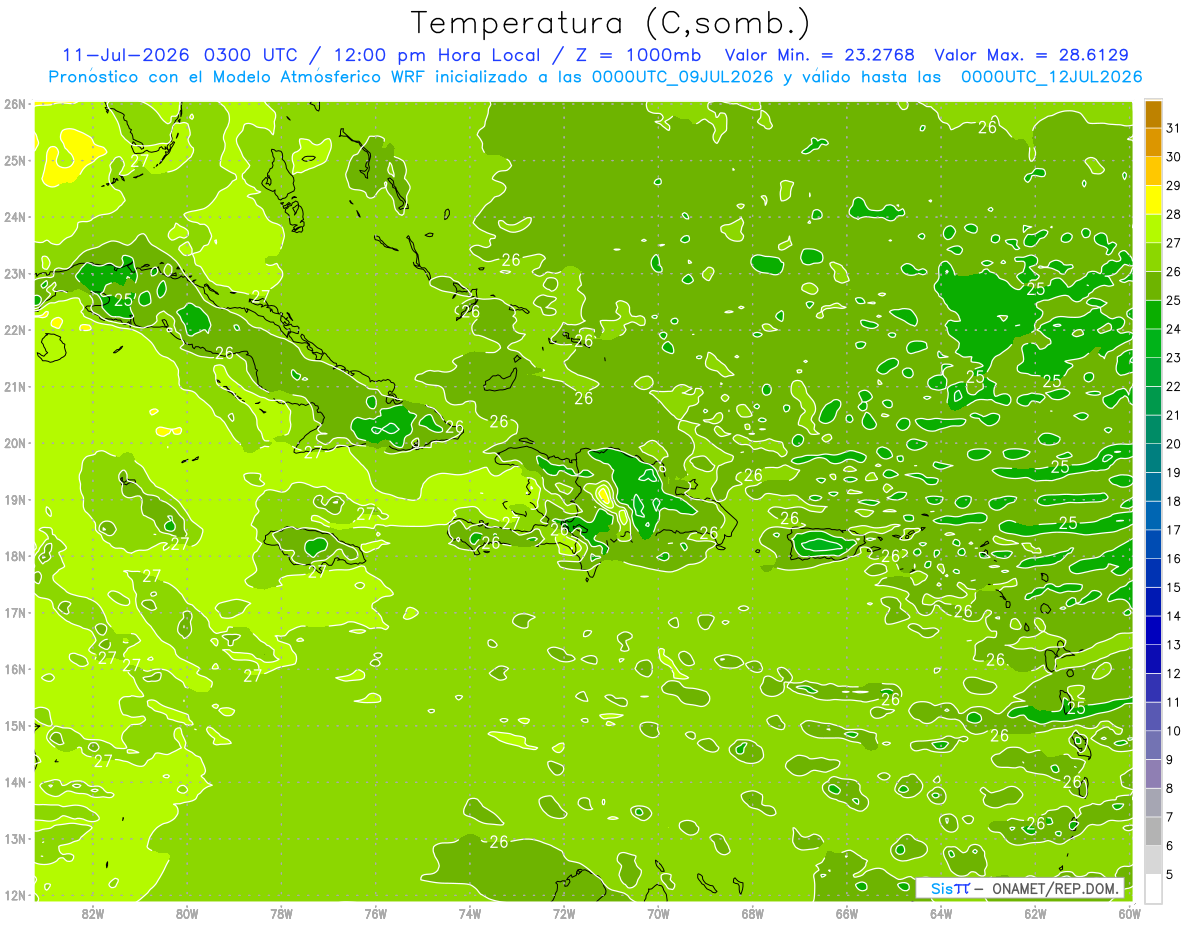Screen dimensions: 1200x927
Task: Click legend value 18
Action: pyautogui.click(x=1173, y=501)
